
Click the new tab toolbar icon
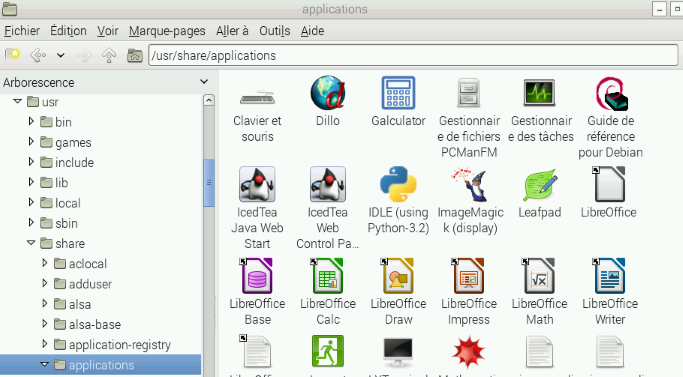[12, 55]
